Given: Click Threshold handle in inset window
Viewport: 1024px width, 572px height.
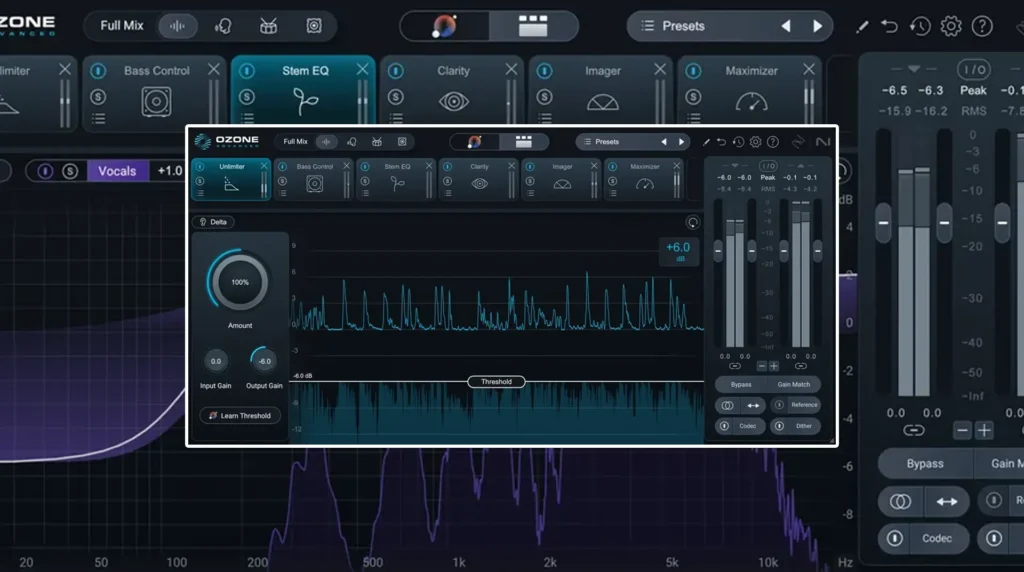Looking at the screenshot, I should coord(496,381).
